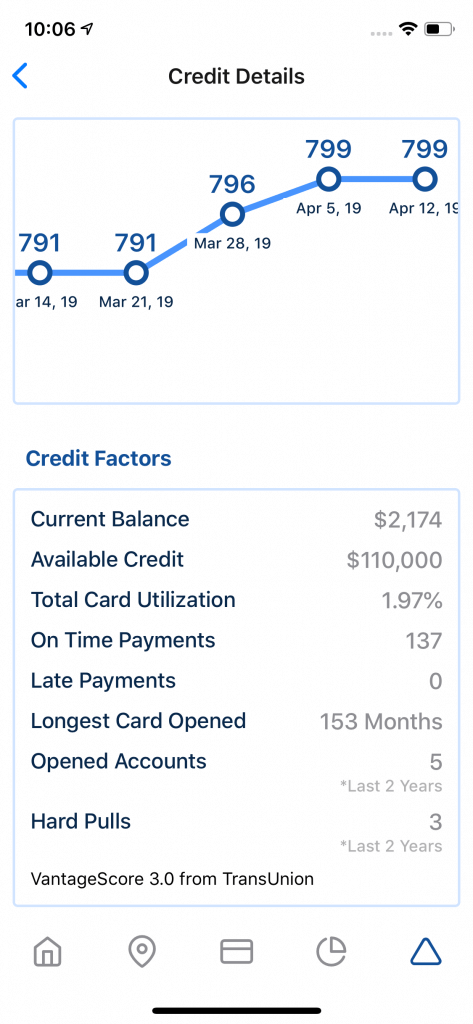The height and width of the screenshot is (1024, 473).
Task: Tap the blue back chevron
Action: click(20, 76)
